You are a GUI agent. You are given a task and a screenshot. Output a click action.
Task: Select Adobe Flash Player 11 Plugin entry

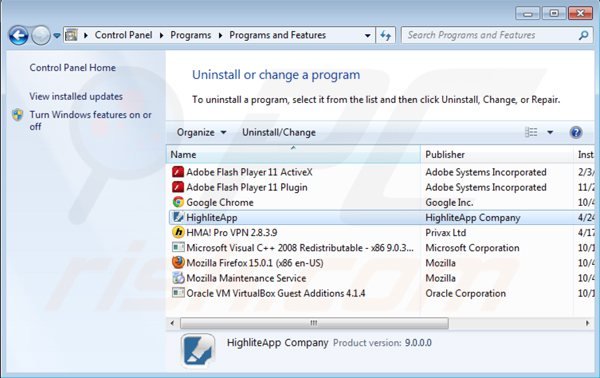point(247,187)
